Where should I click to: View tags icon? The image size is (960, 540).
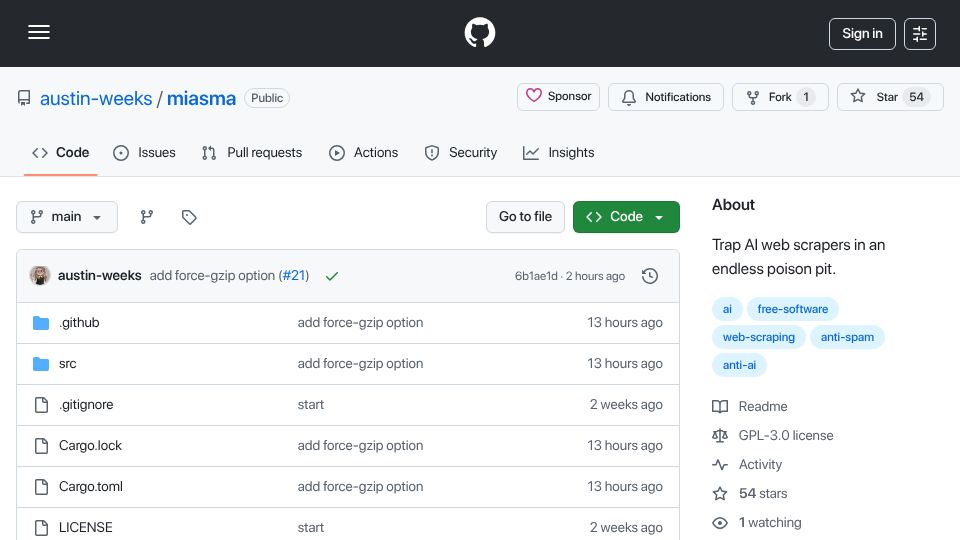pos(189,217)
